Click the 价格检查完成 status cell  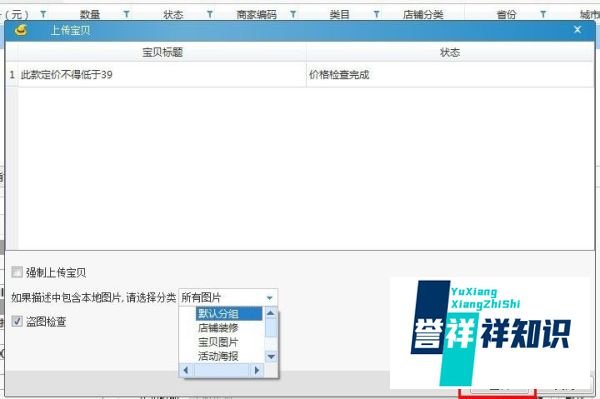coord(450,75)
